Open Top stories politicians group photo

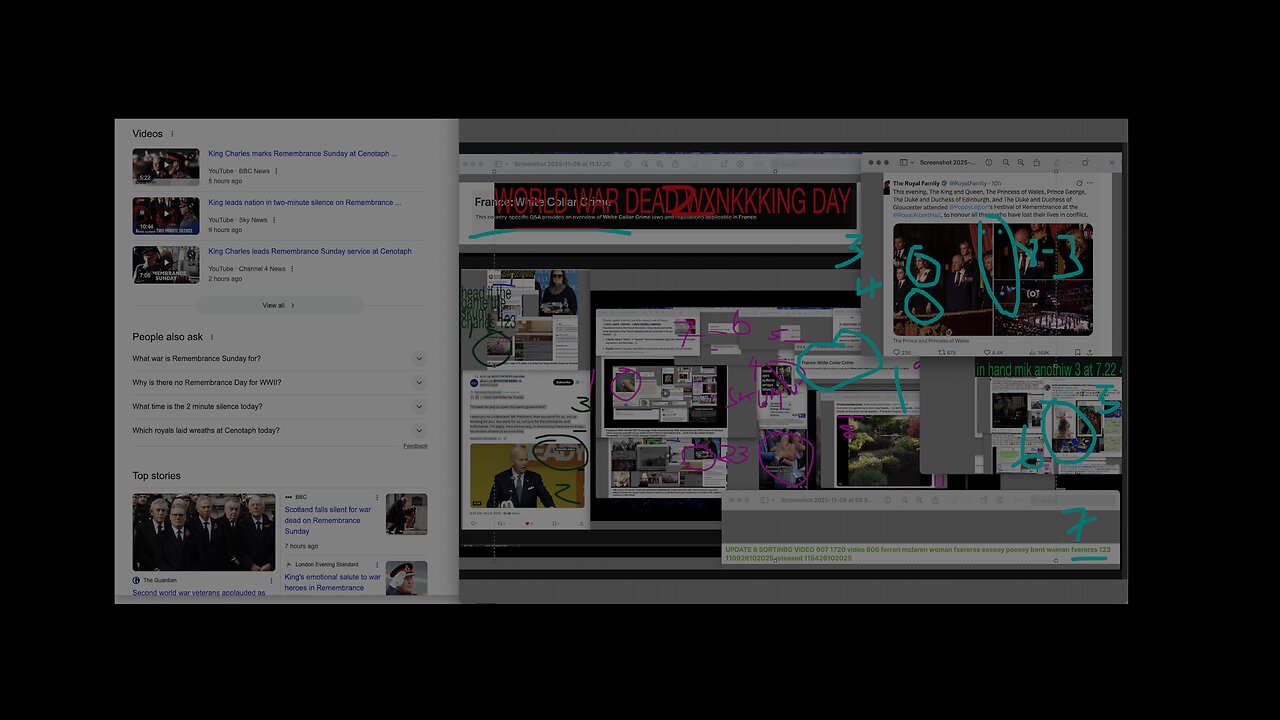204,532
